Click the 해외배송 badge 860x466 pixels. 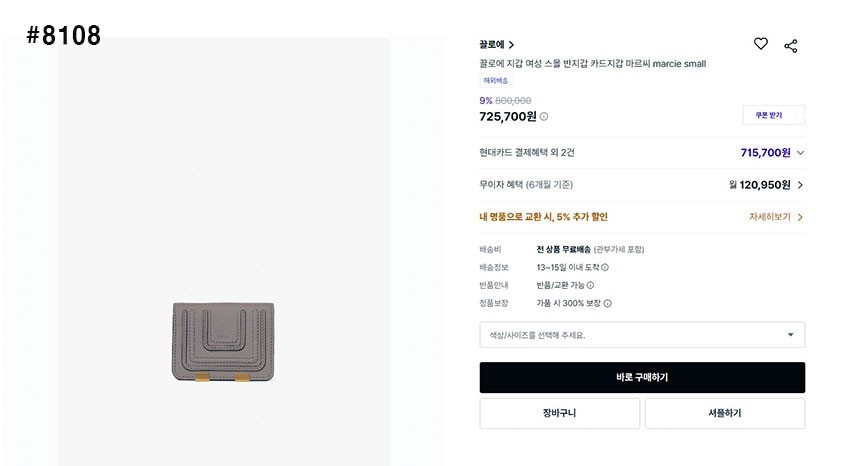(x=496, y=80)
